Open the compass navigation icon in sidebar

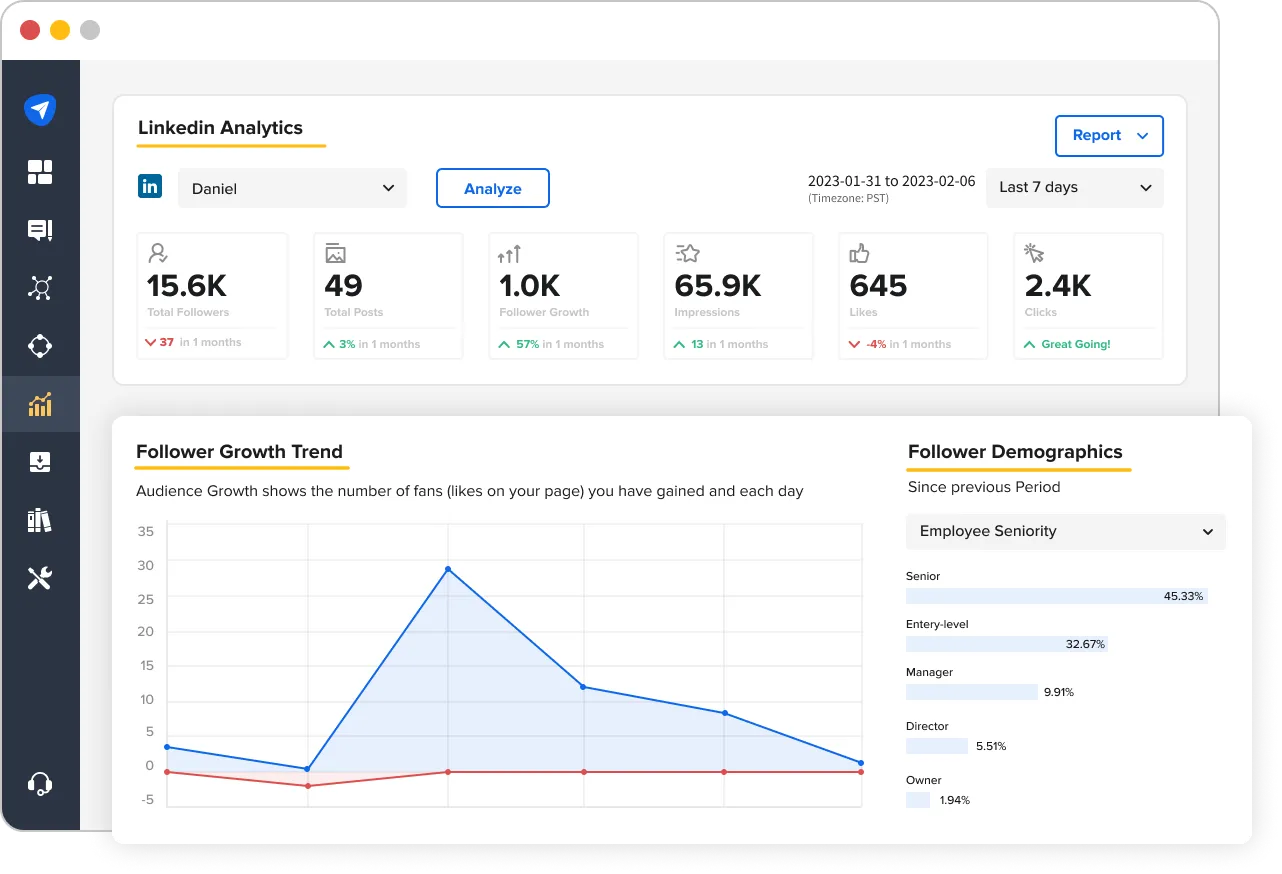tap(40, 346)
